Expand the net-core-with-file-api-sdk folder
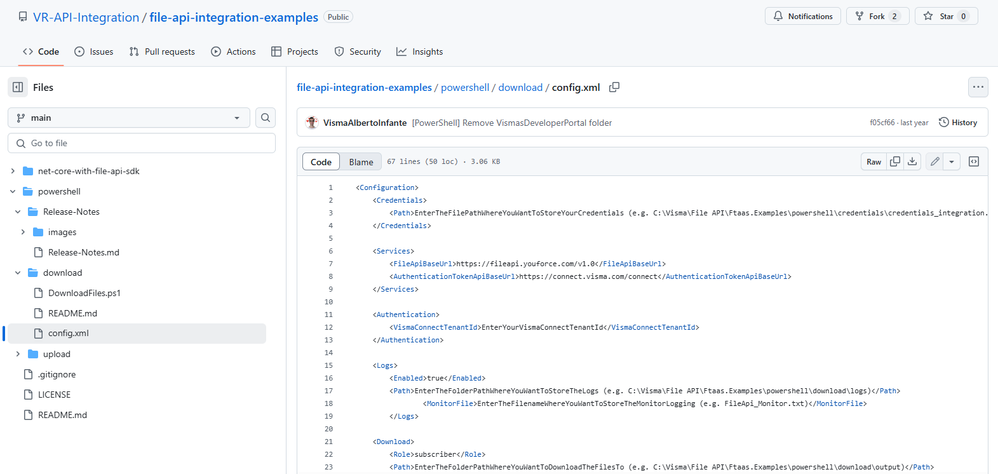The width and height of the screenshot is (998, 474). click(13, 171)
